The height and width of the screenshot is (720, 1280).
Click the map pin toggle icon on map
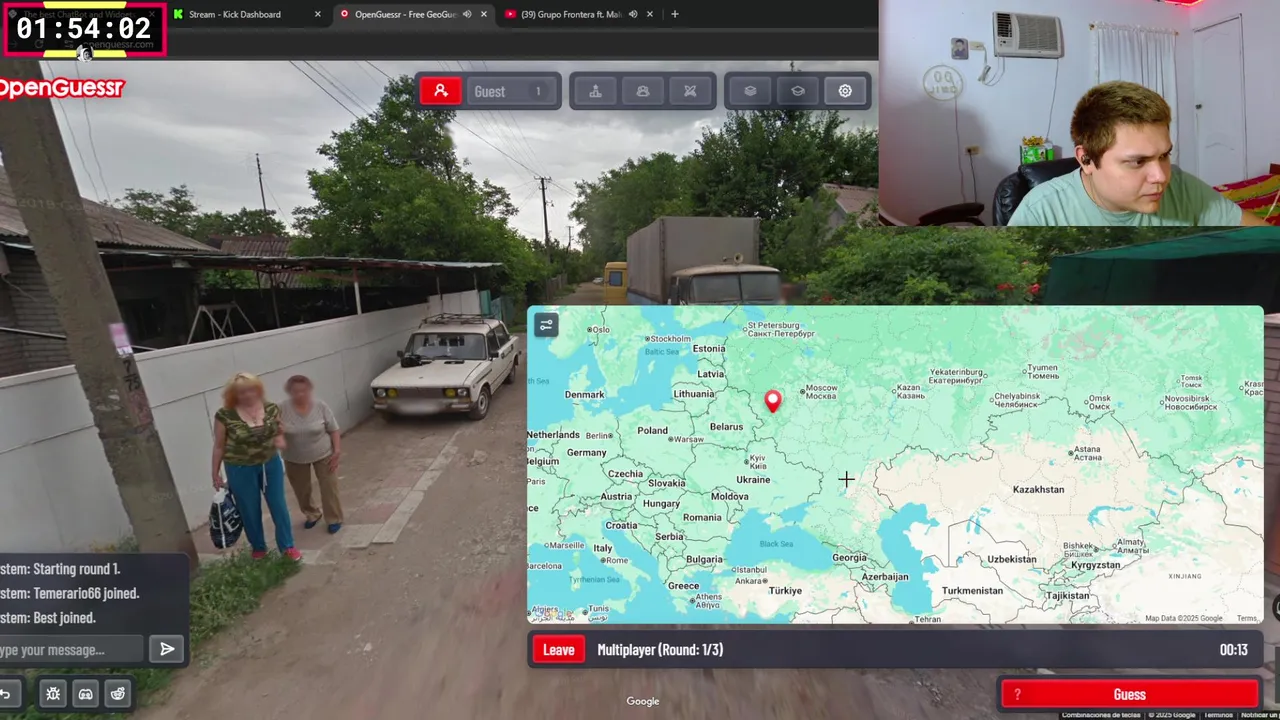point(546,325)
